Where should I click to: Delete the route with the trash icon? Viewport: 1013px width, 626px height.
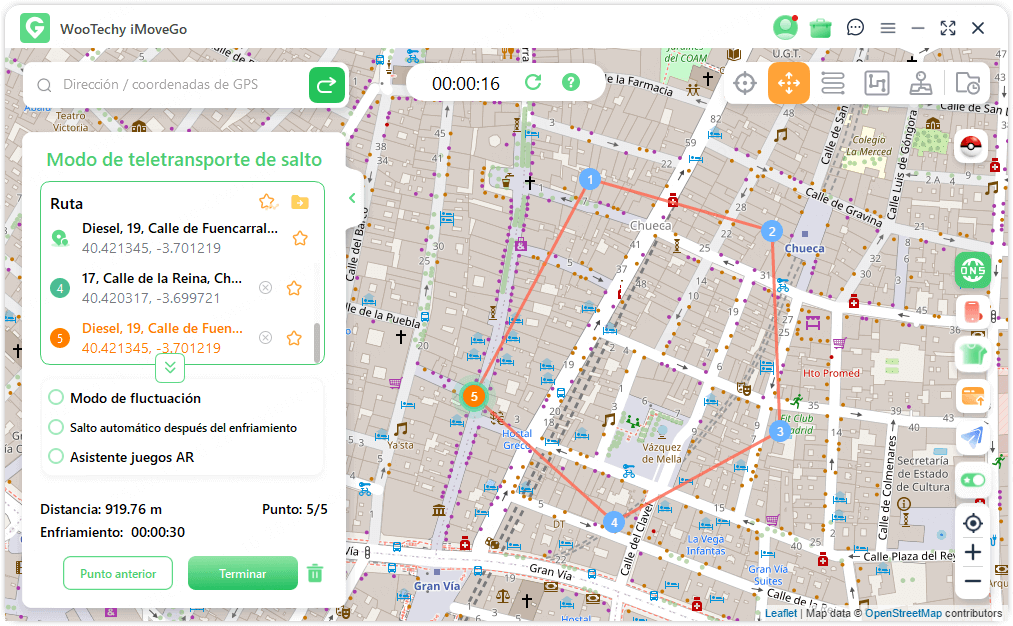pos(315,573)
